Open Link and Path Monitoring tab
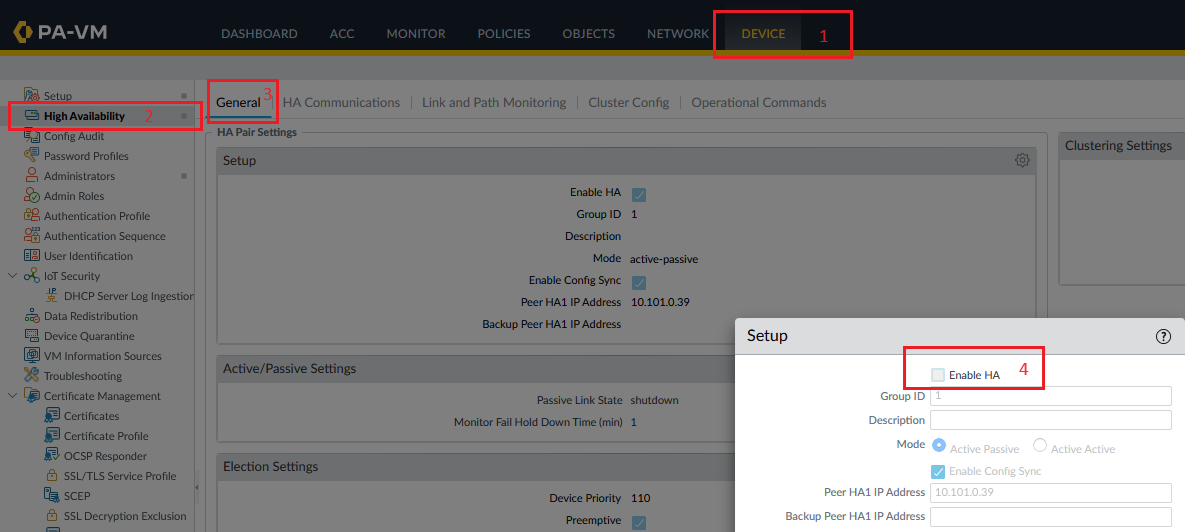This screenshot has width=1185, height=532. tap(493, 102)
